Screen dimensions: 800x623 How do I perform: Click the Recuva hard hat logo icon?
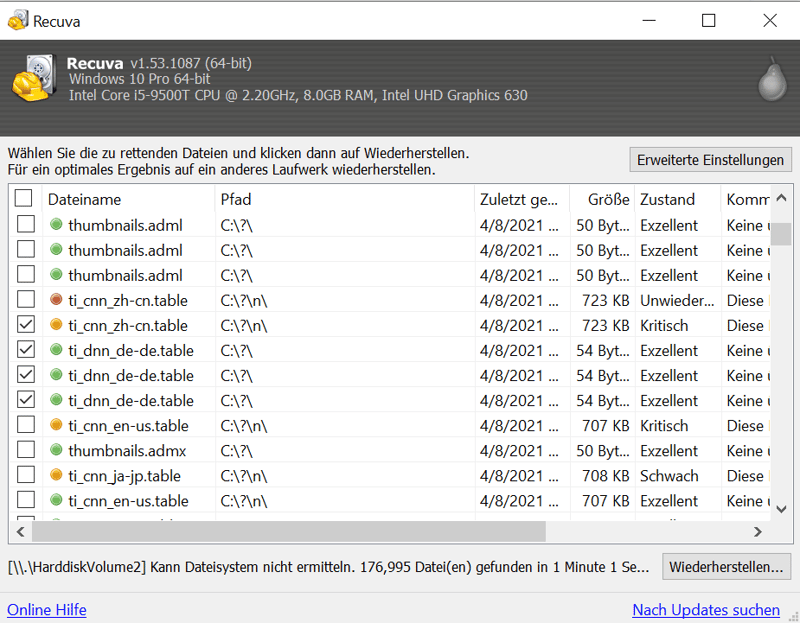(33, 78)
